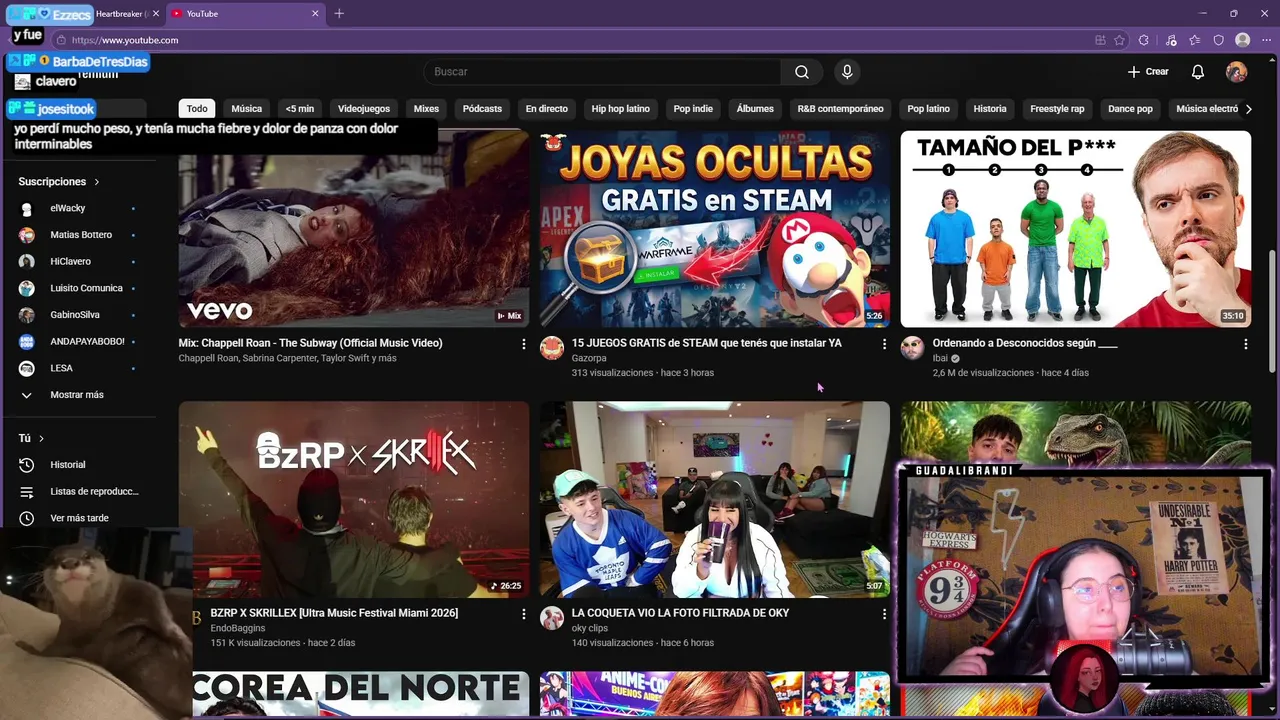The width and height of the screenshot is (1280, 720).
Task: Open a new browser tab
Action: coord(339,14)
